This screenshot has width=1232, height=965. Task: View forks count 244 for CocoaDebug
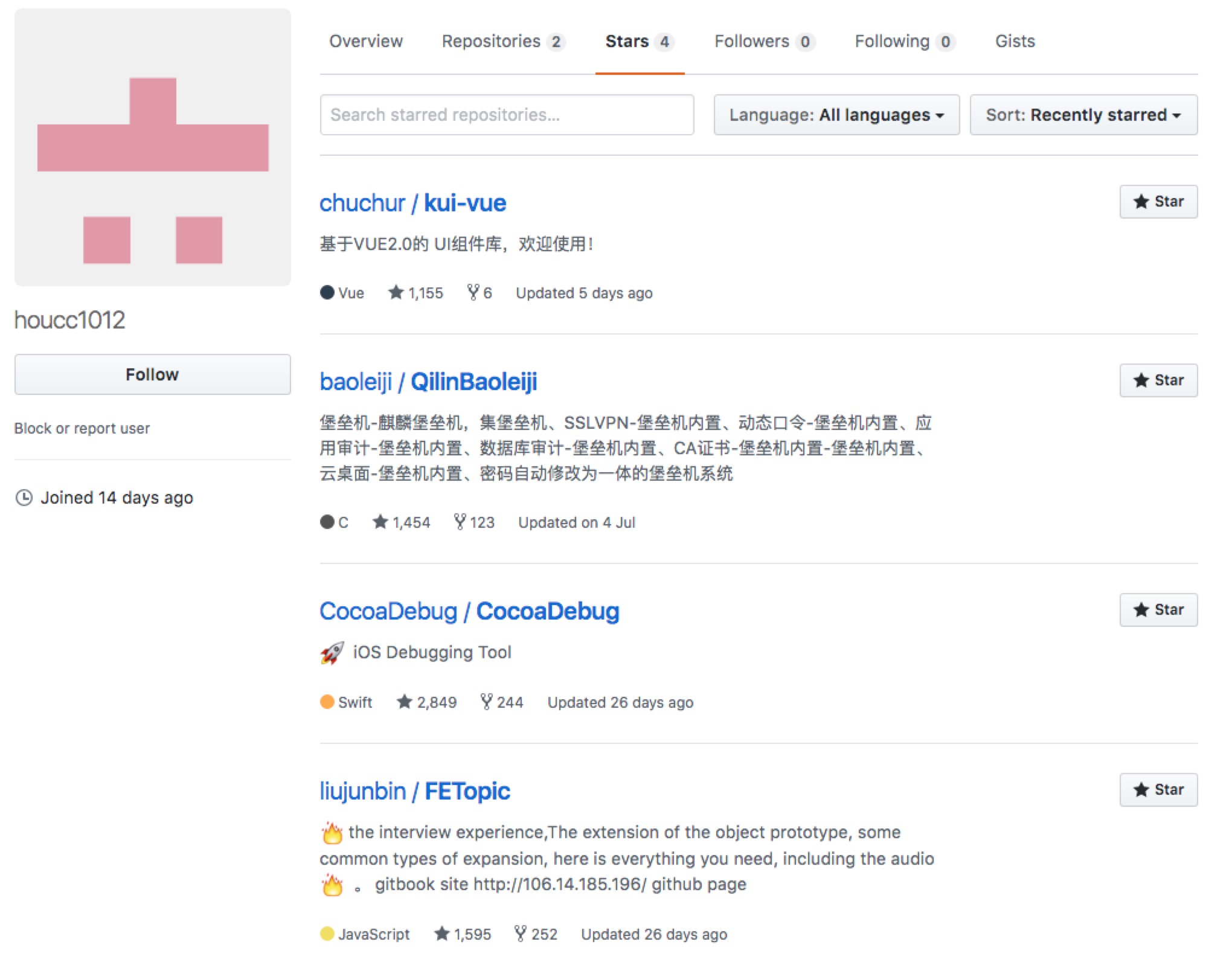click(x=502, y=702)
